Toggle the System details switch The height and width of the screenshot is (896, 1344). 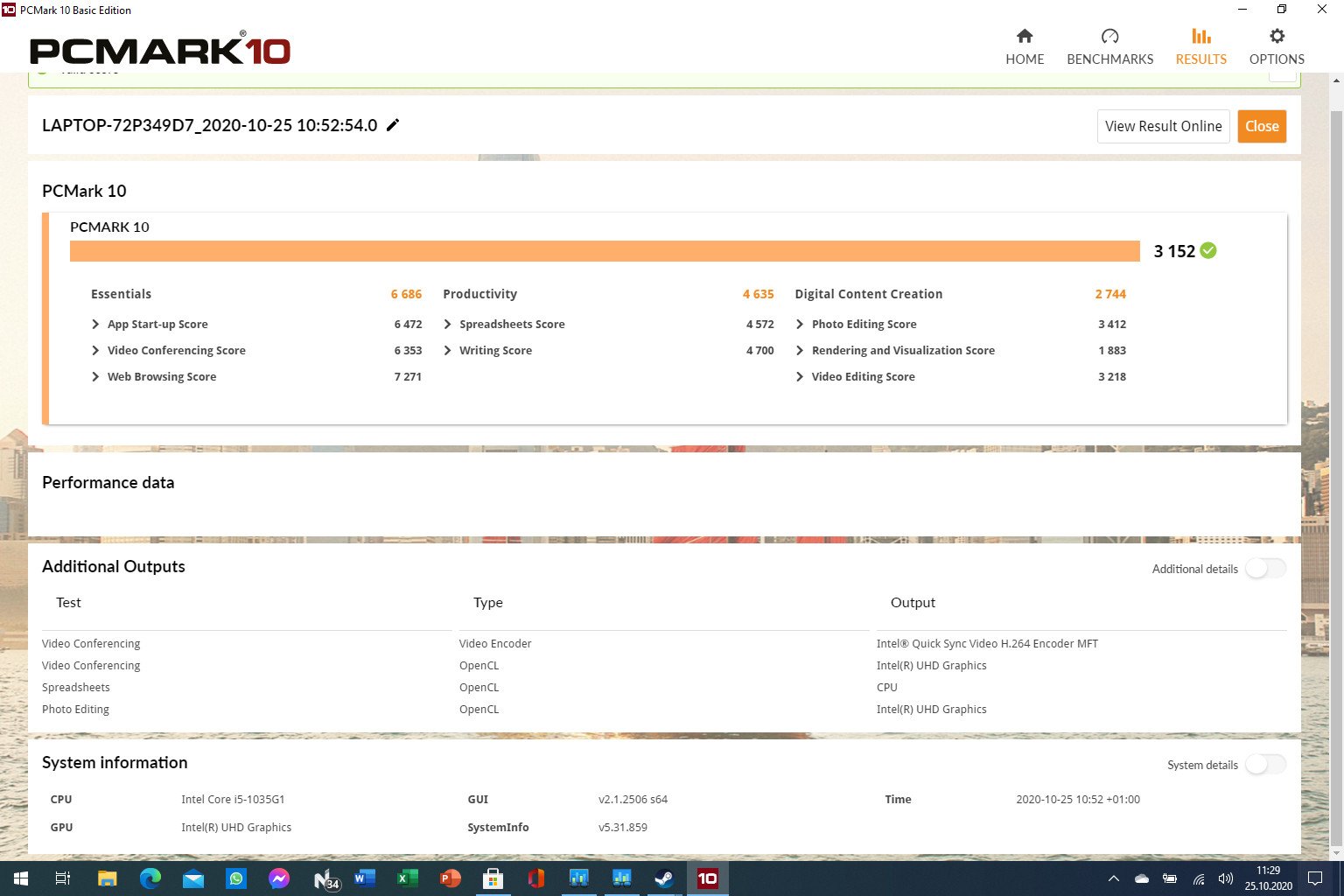[x=1265, y=765]
